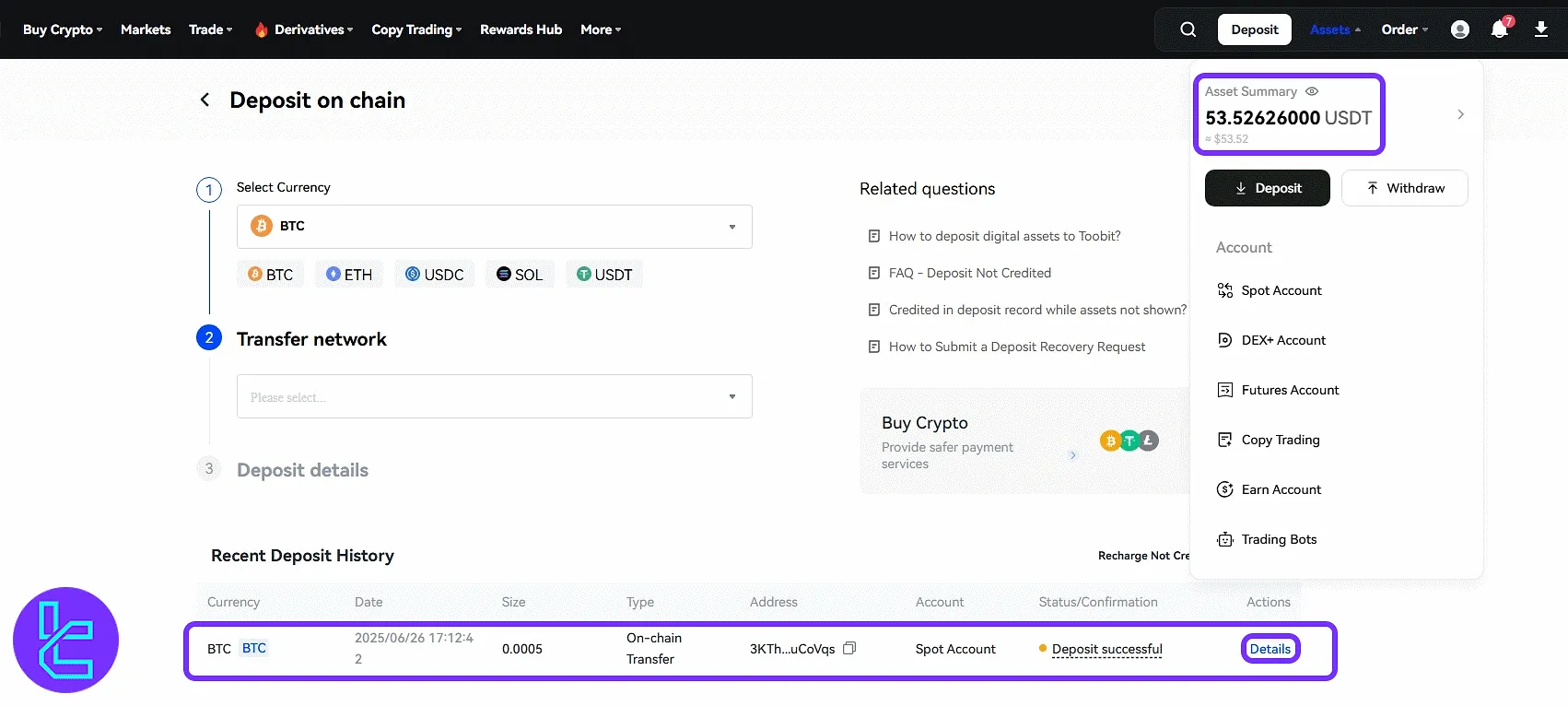Screen dimensions: 1568x706
Task: Expand the Buy Crypto menu
Action: tap(63, 29)
